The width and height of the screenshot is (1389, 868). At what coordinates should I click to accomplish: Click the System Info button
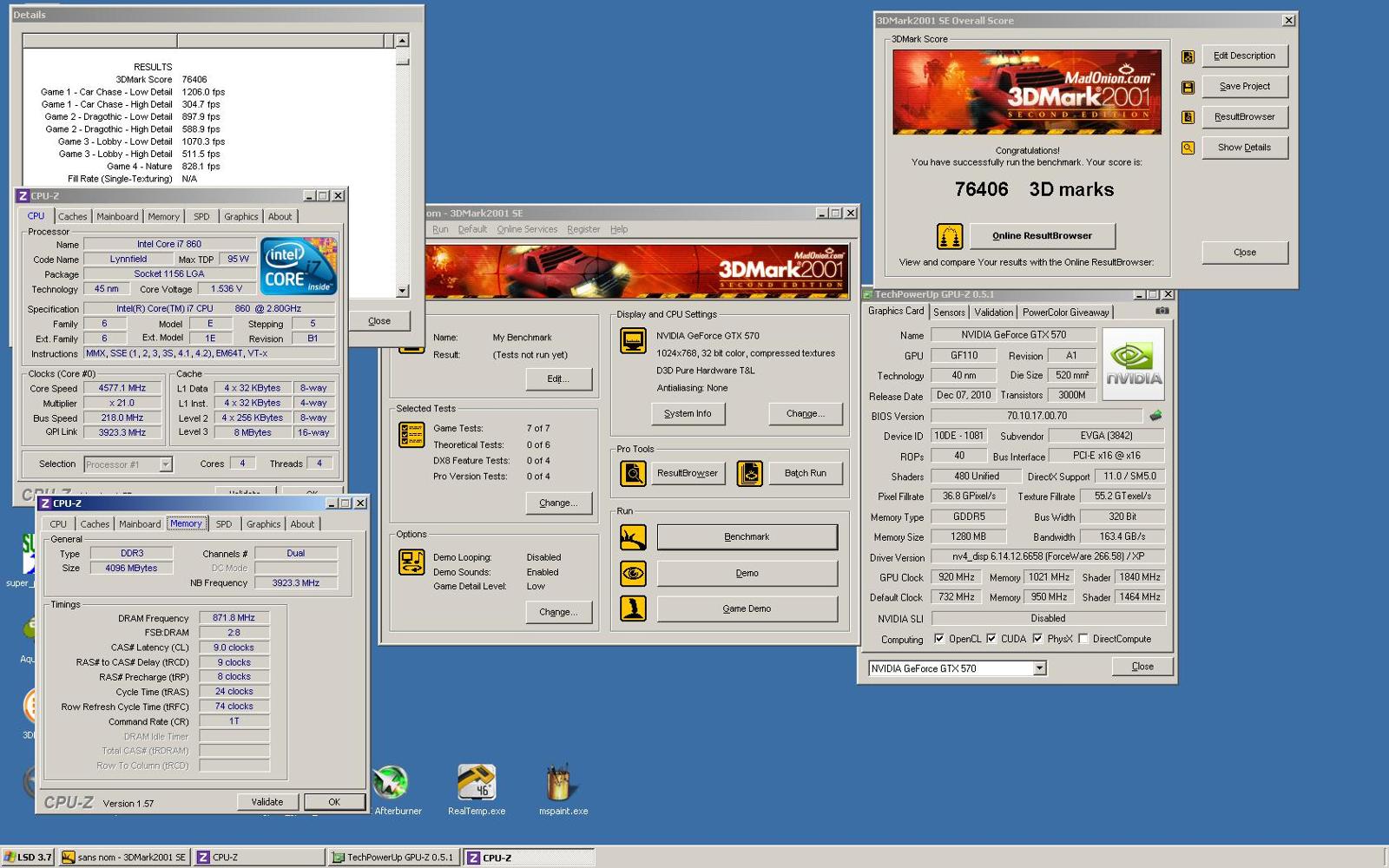pyautogui.click(x=688, y=414)
